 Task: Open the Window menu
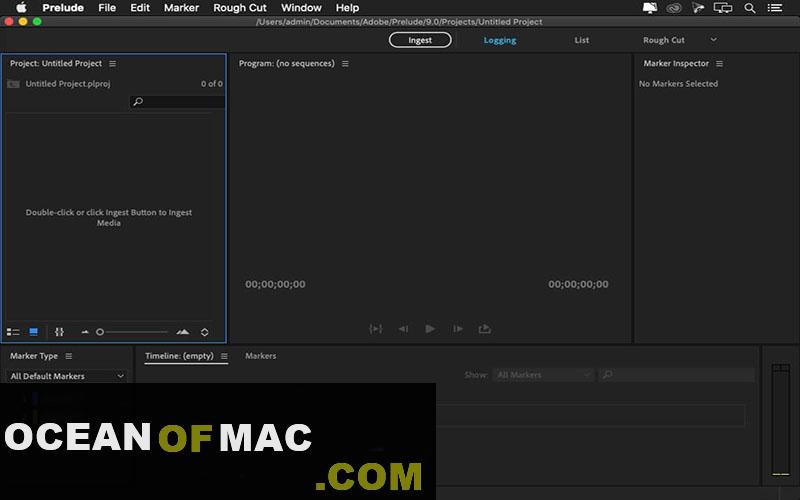(301, 8)
